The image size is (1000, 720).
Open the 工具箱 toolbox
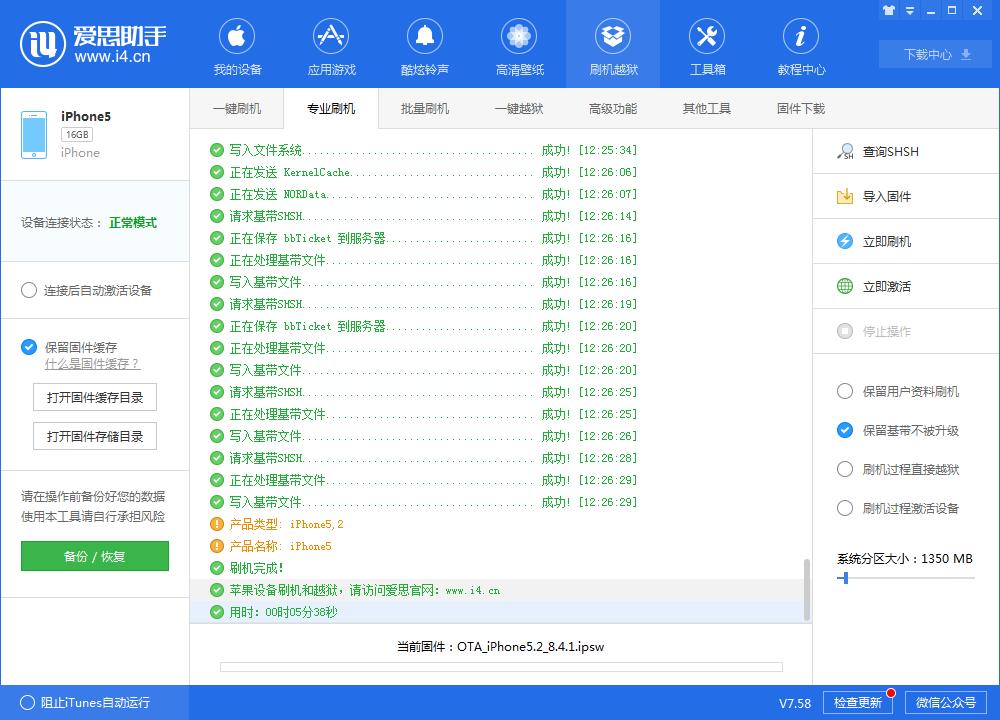pos(707,44)
